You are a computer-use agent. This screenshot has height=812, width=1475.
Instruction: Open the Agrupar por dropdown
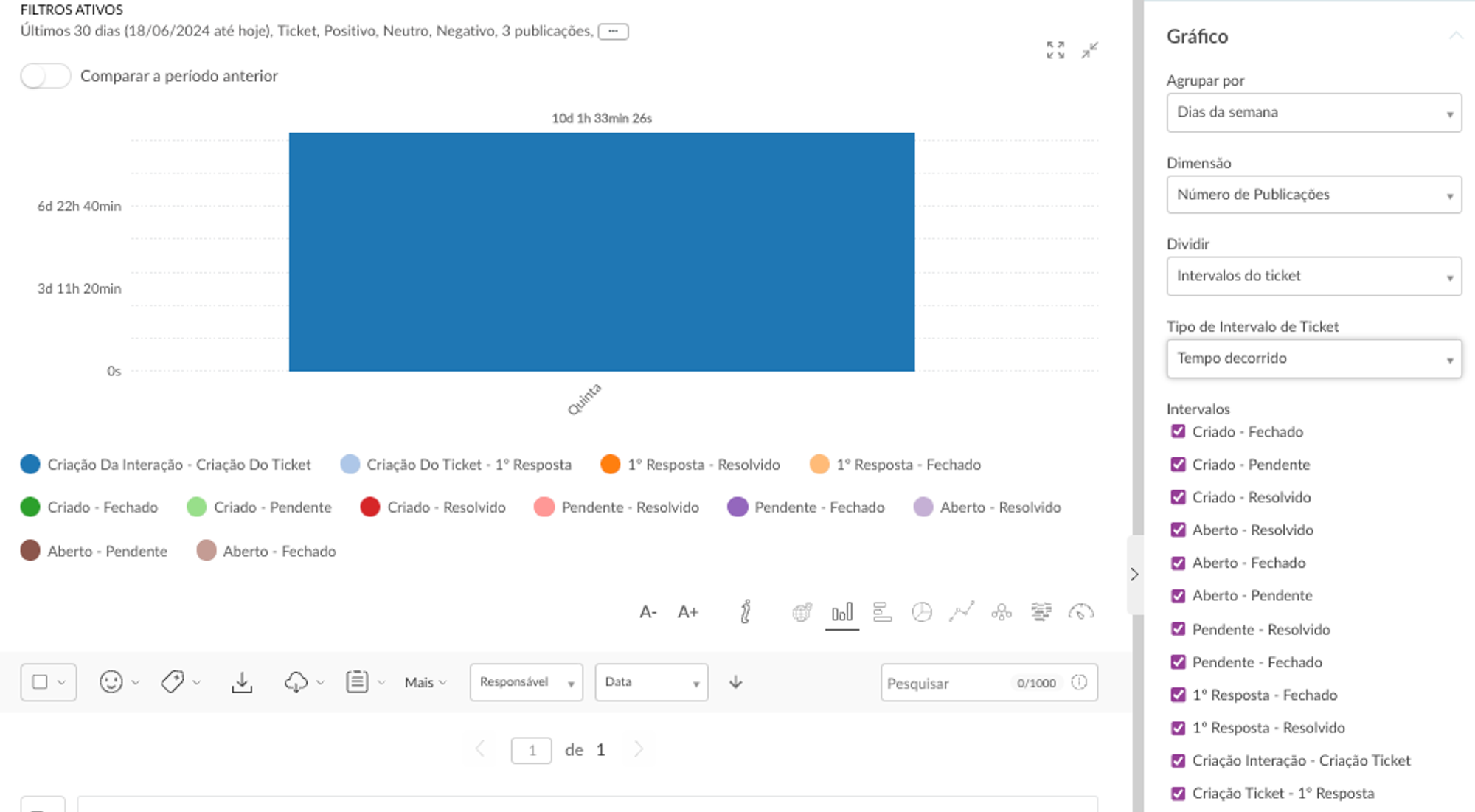click(1313, 113)
